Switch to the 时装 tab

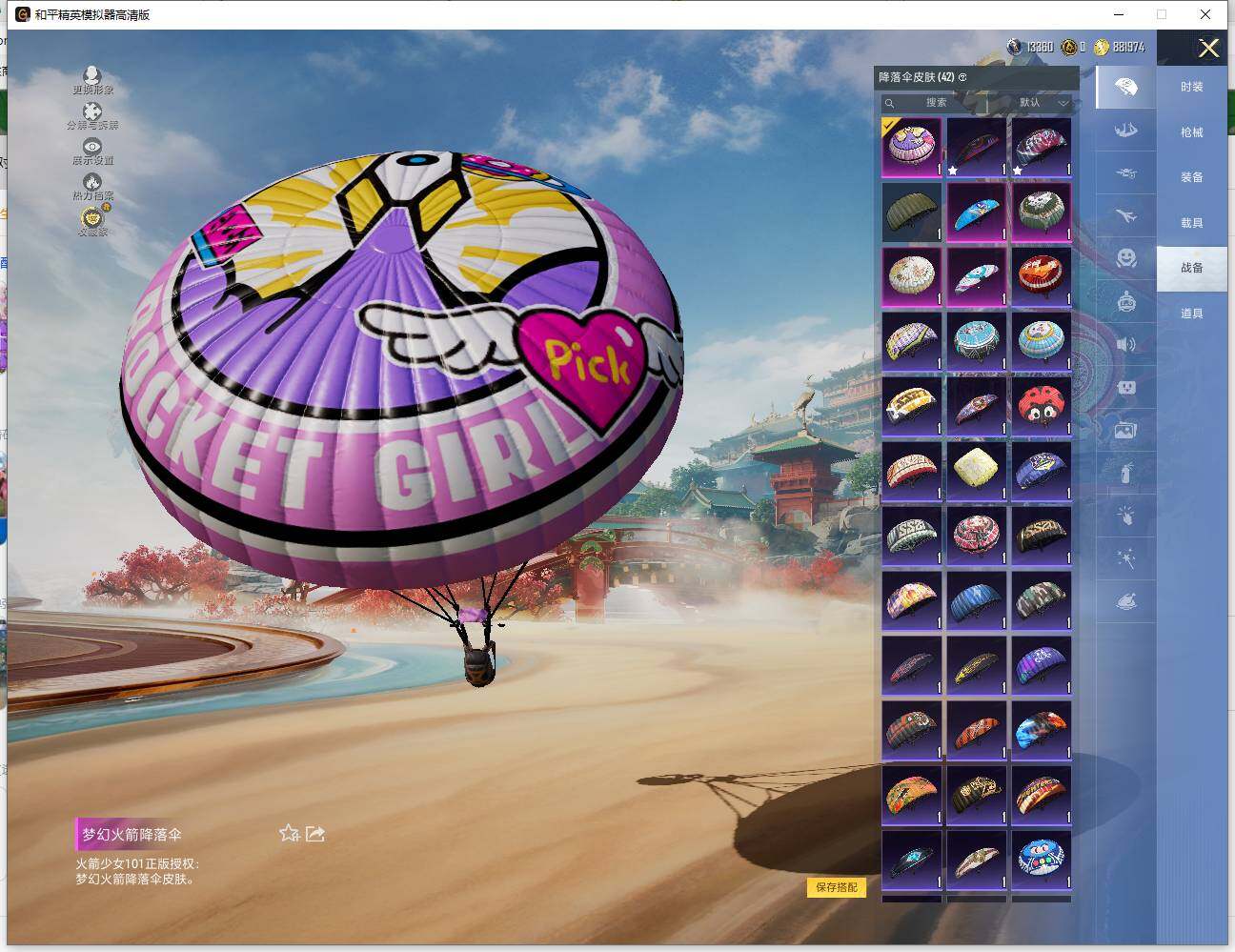(x=1191, y=87)
